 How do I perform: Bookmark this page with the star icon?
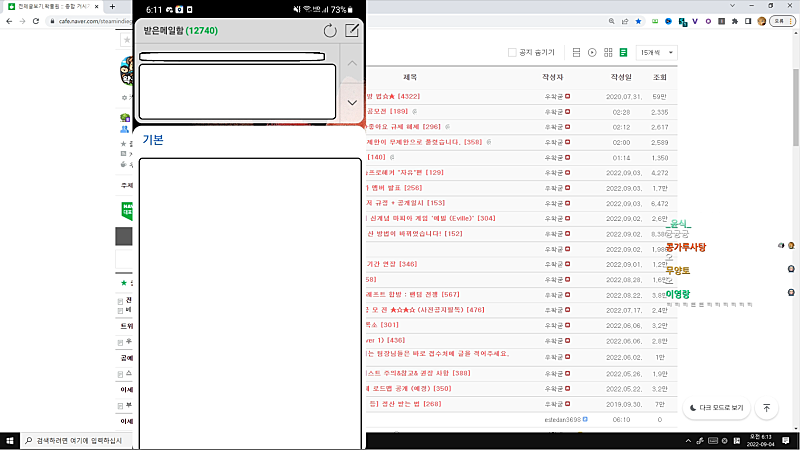coord(638,20)
